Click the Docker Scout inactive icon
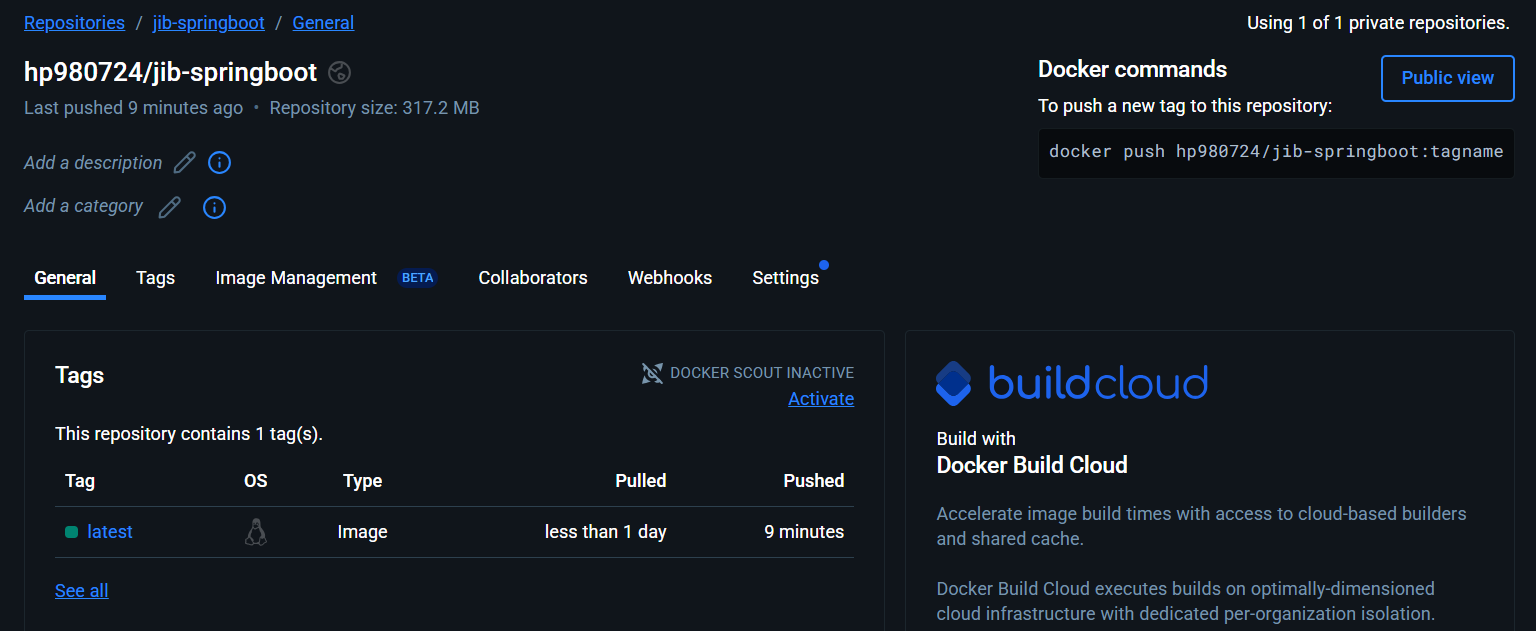 pyautogui.click(x=652, y=373)
